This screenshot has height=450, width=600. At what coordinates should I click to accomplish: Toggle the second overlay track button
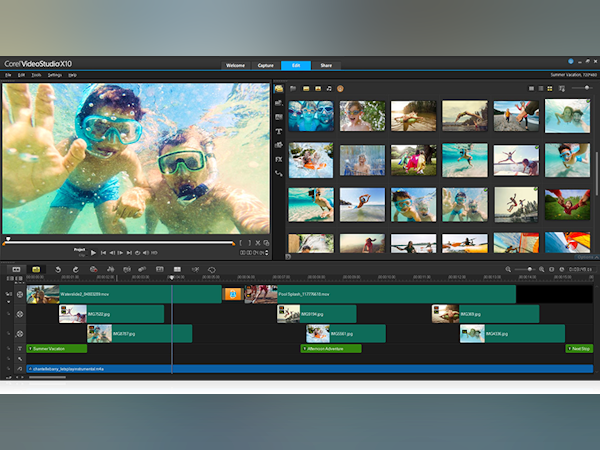(20, 334)
